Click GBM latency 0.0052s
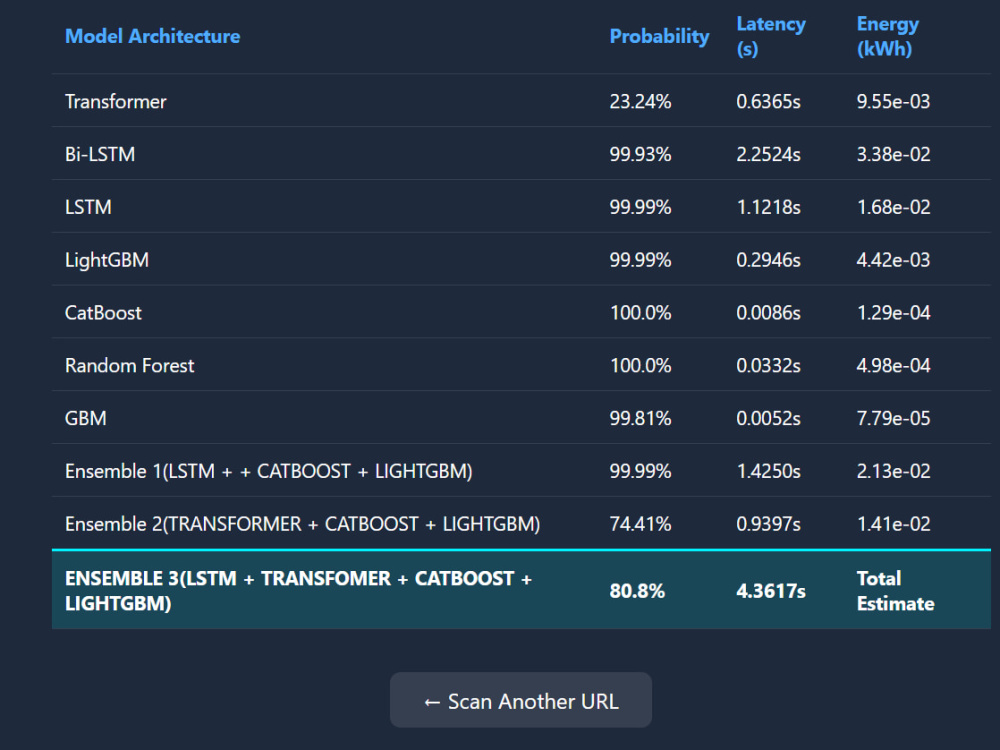1000x750 pixels. point(768,418)
